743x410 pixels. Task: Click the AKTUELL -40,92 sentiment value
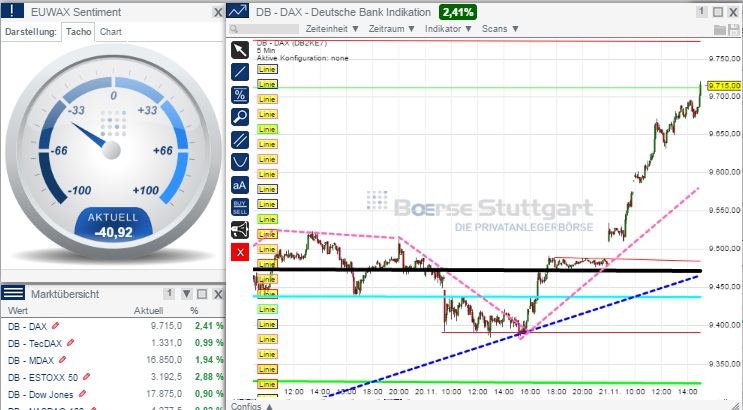[x=113, y=225]
